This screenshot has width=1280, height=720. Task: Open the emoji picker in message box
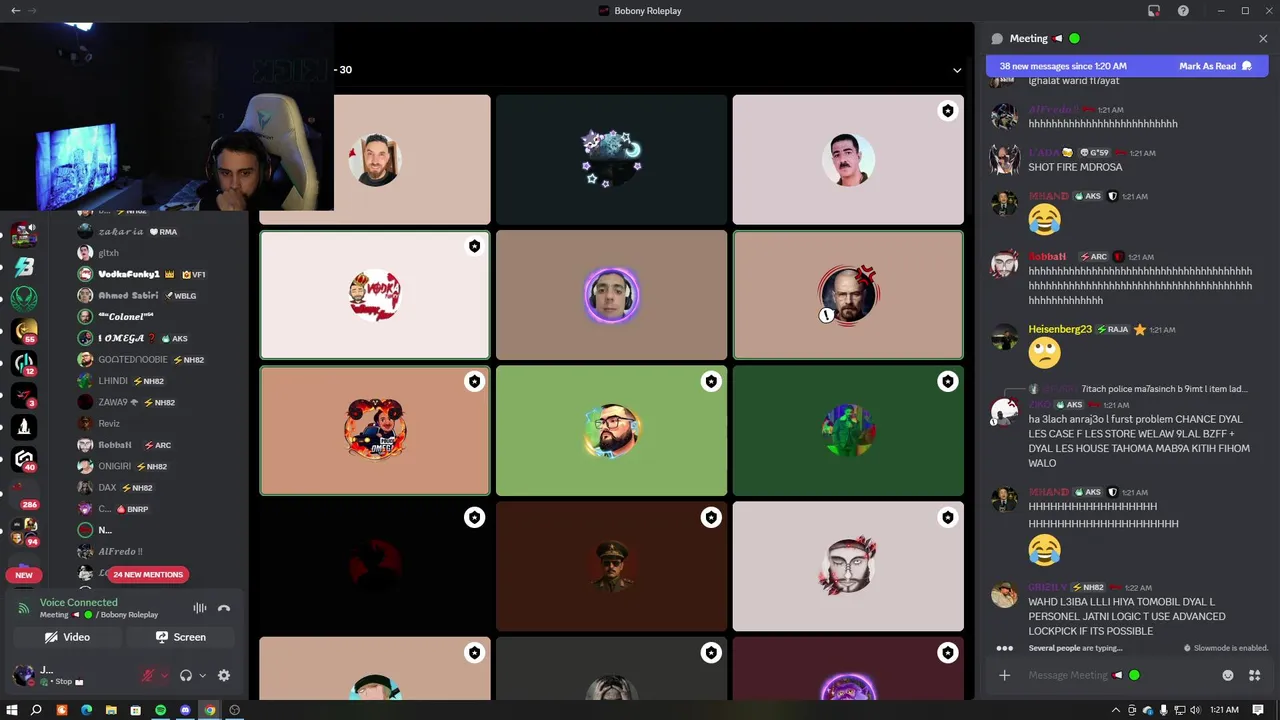tap(1228, 675)
